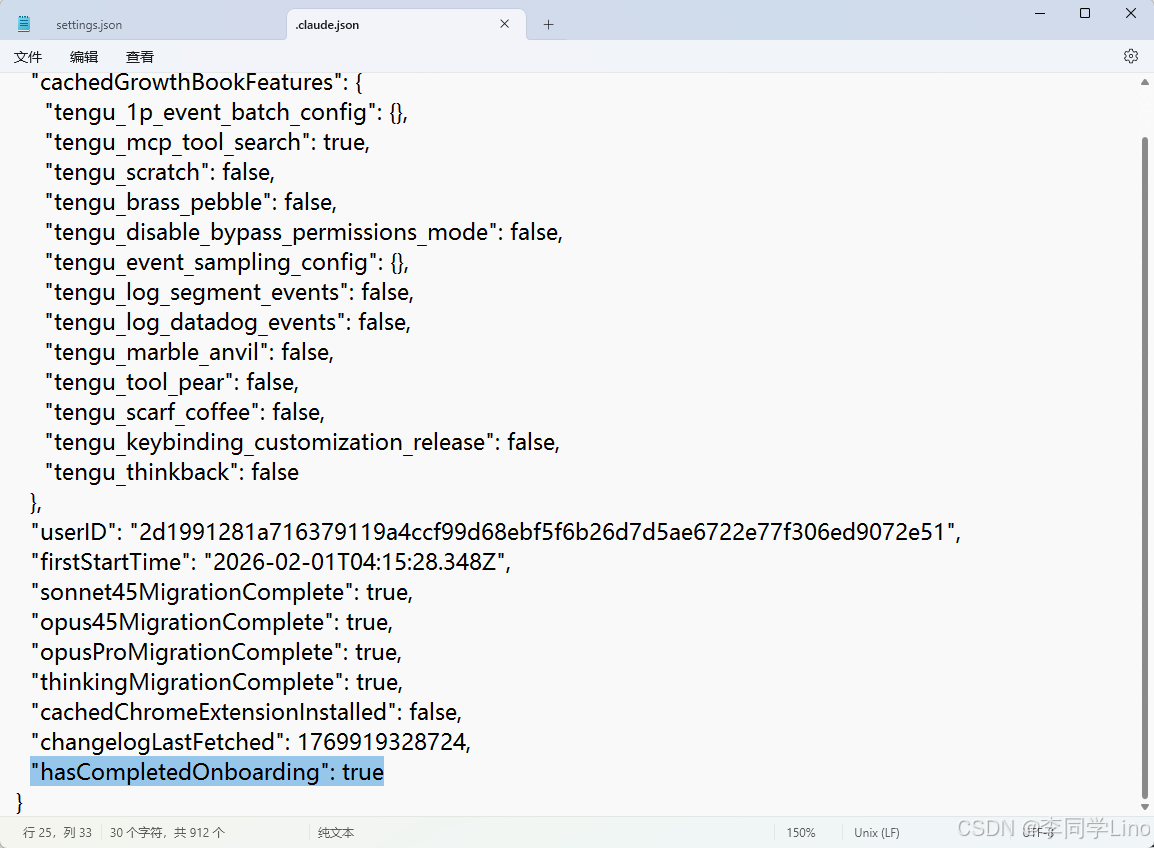
Task: Click the "tengu_scarf_coffee" line
Action: [185, 413]
